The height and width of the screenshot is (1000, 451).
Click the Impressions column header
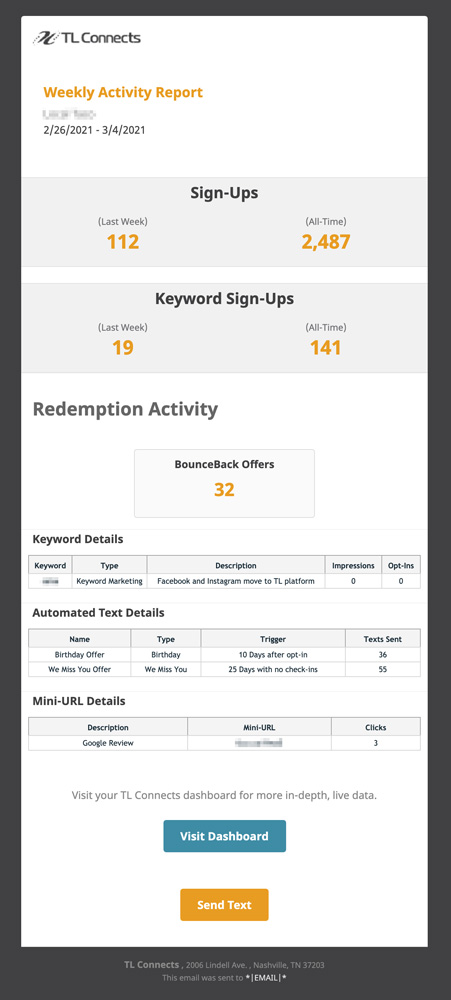[353, 566]
